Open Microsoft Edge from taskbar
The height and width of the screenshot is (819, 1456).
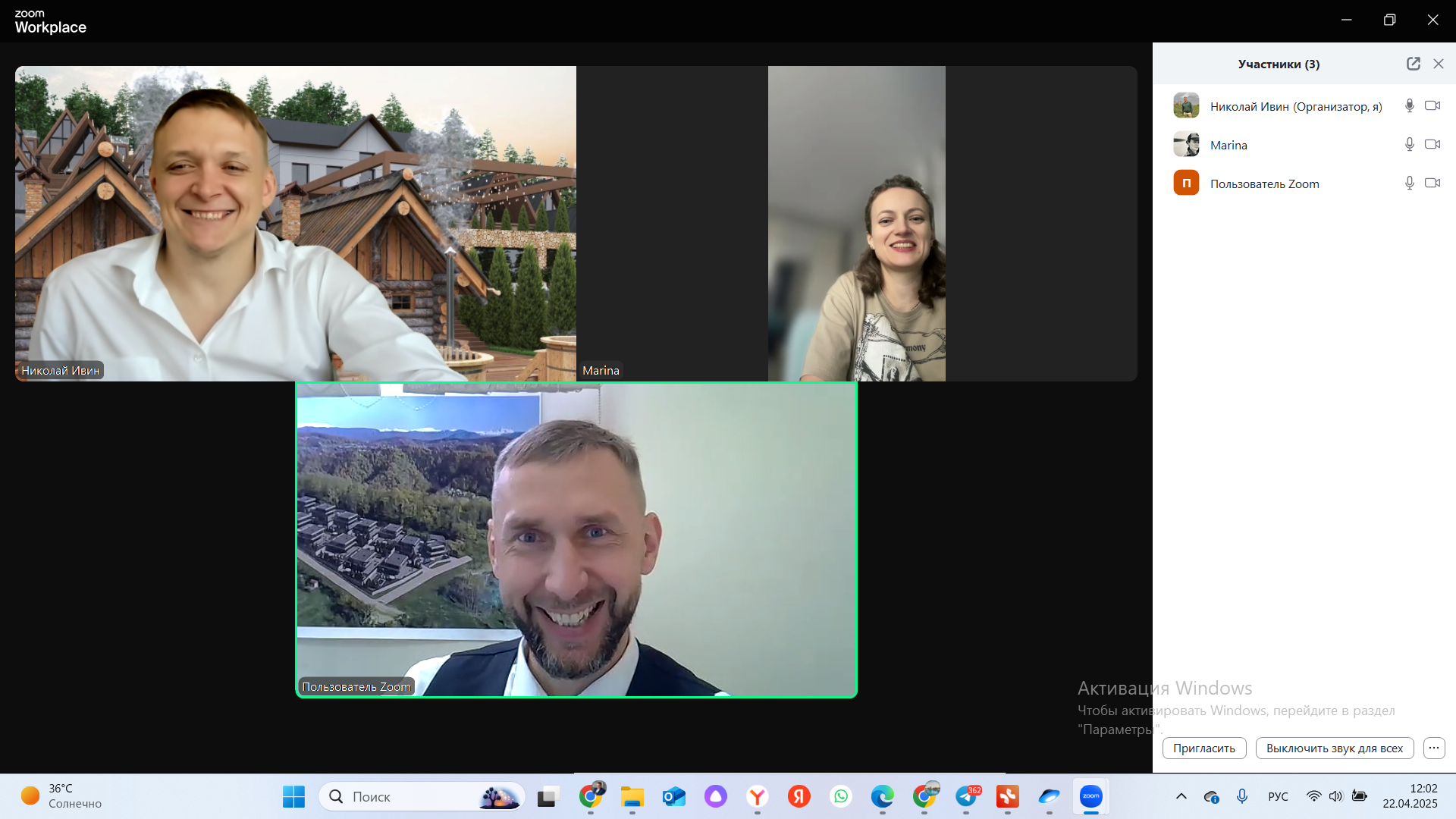pyautogui.click(x=882, y=796)
